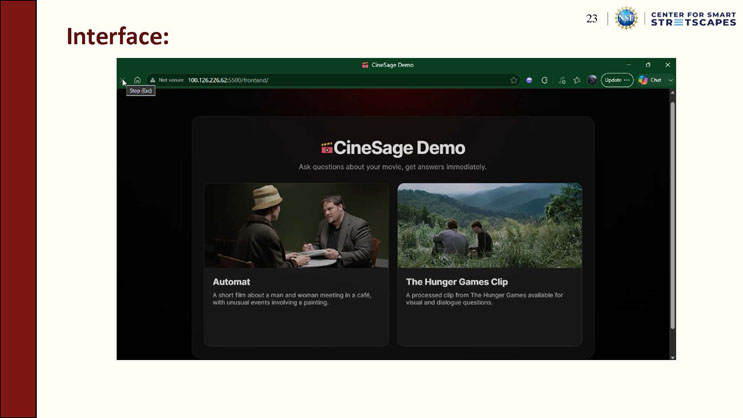The image size is (743, 418).
Task: Click the browser Home icon
Action: click(x=137, y=80)
